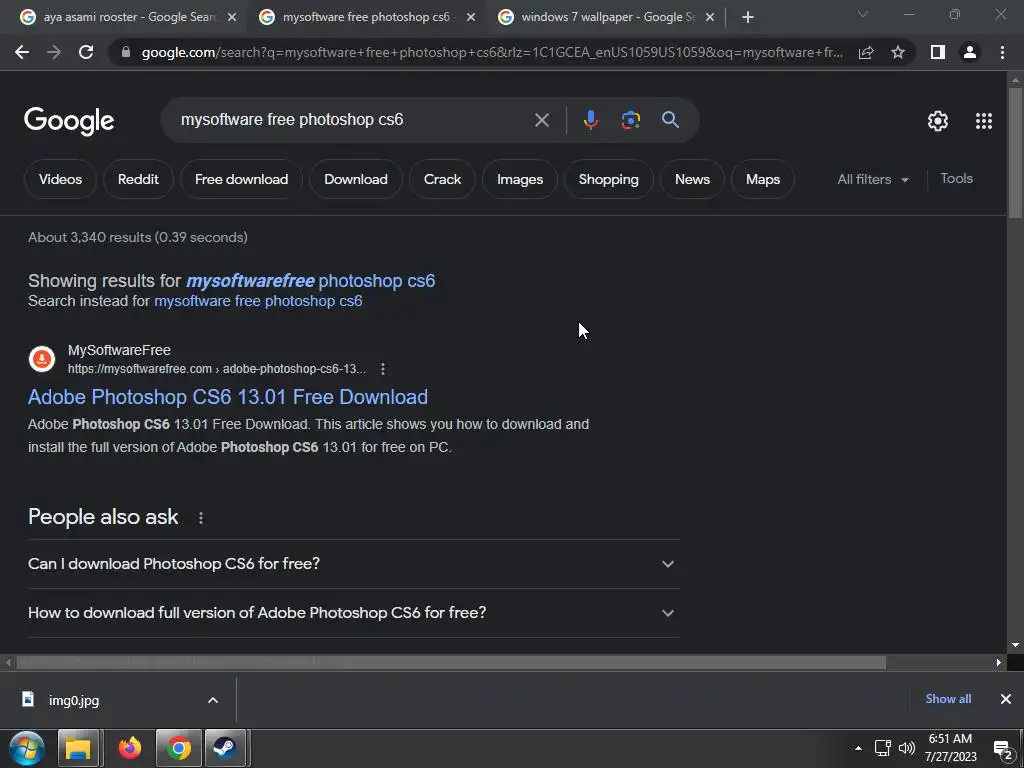Start voice search with the microphone icon
This screenshot has width=1024, height=768.
pos(590,120)
